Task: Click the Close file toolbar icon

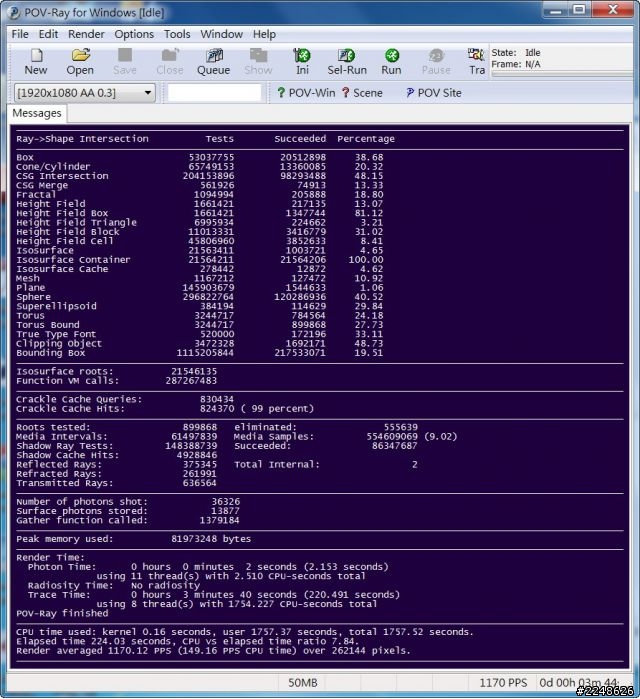Action: tap(169, 62)
